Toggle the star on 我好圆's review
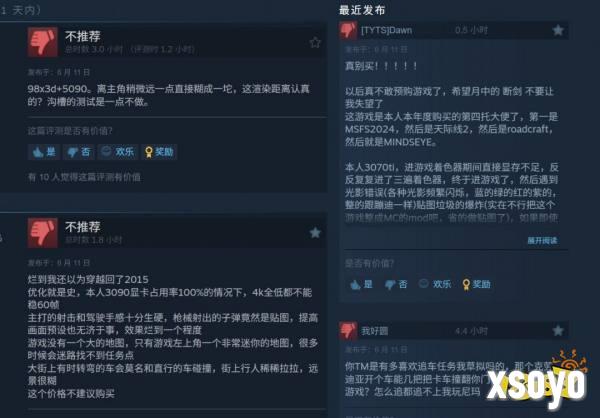 [558, 330]
